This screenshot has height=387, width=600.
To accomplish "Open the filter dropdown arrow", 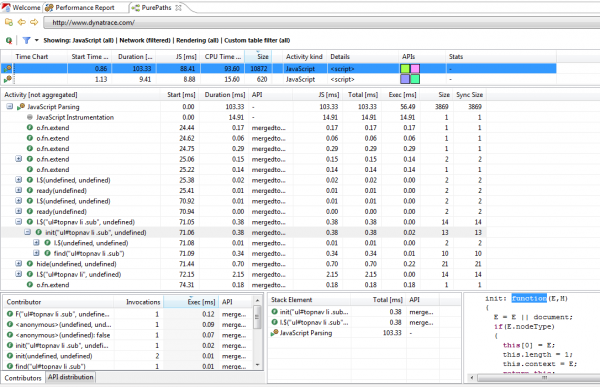I will 37,40.
